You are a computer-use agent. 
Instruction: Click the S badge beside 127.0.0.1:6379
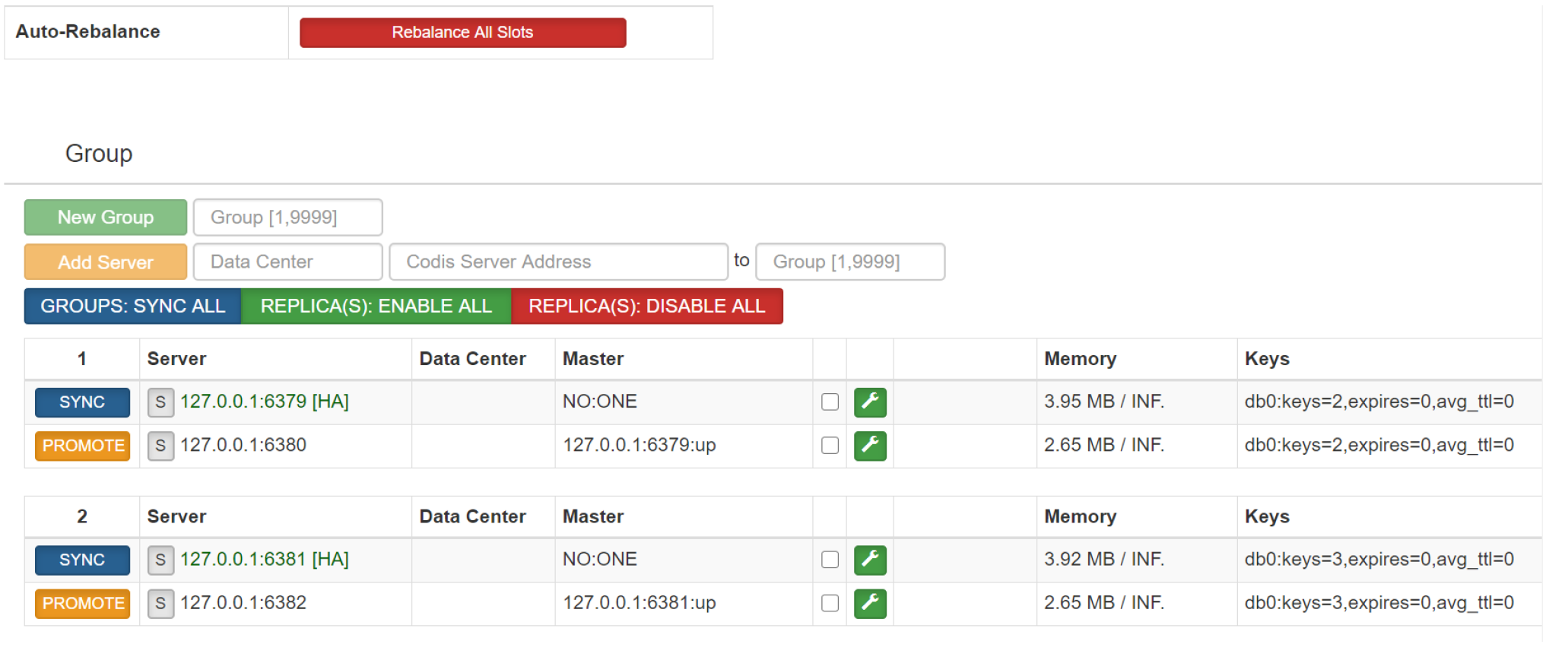(x=160, y=402)
